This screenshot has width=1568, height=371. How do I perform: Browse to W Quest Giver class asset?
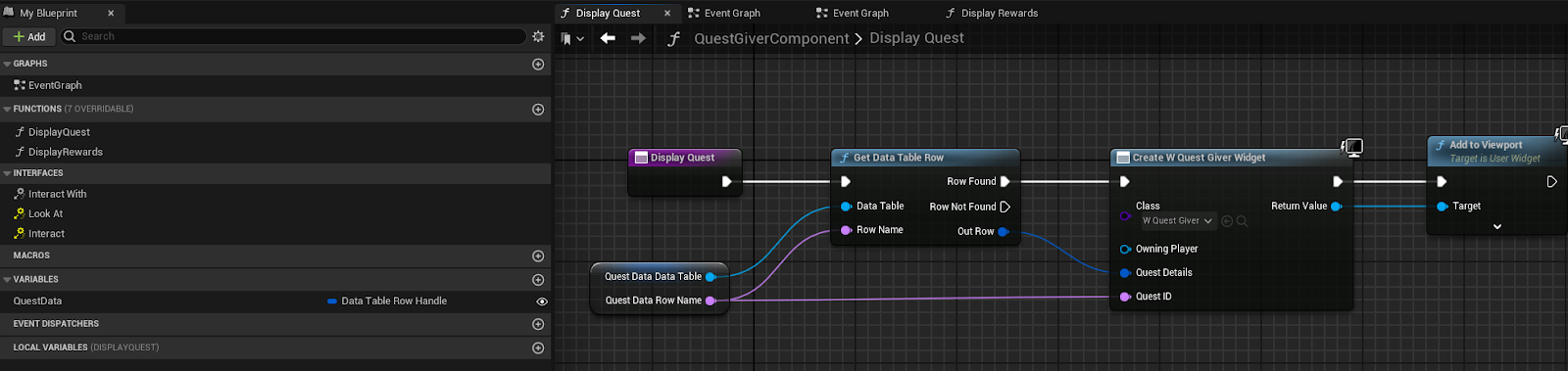point(1242,221)
